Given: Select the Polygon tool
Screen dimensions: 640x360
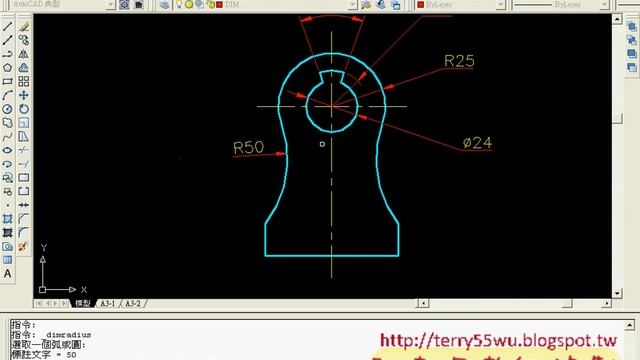Looking at the screenshot, I should coord(7,68).
